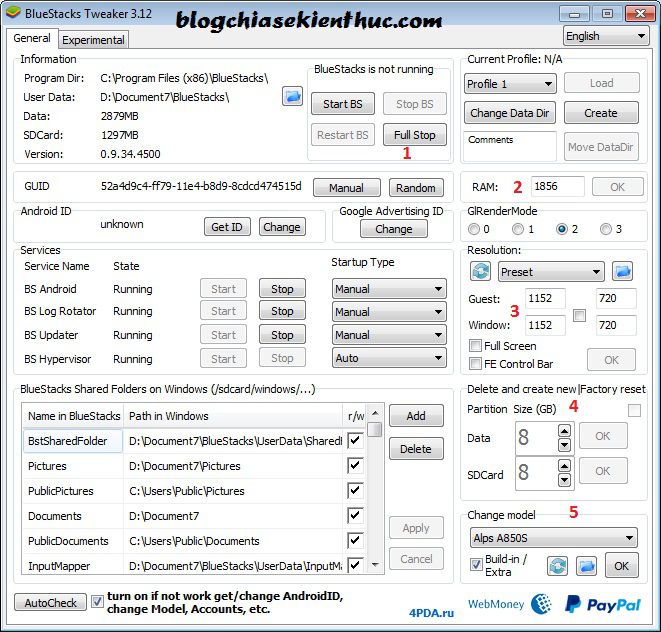Open the User Data folder icon
The image size is (661, 632).
pyautogui.click(x=292, y=97)
